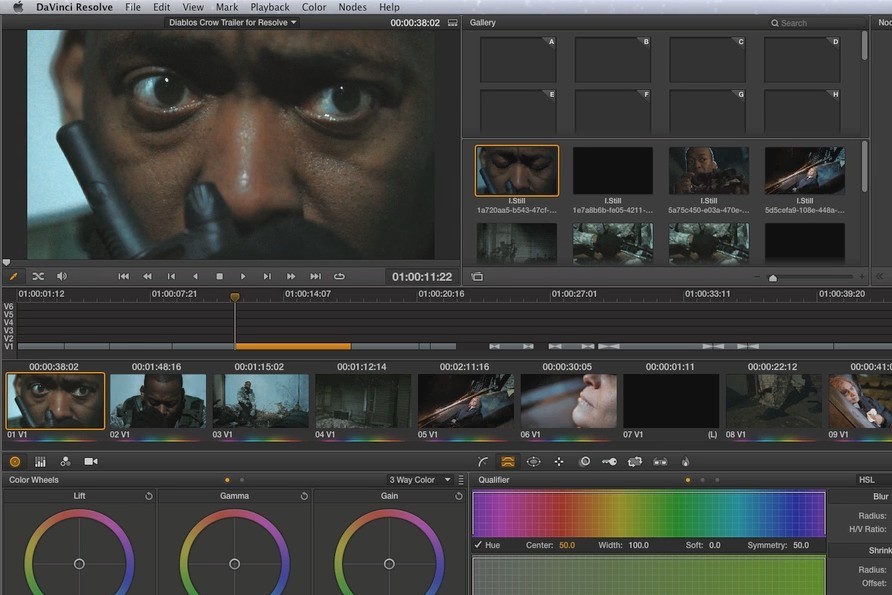The image size is (892, 595).
Task: Expand the Diablos Crow Trailer timeline dropdown
Action: tap(232, 22)
